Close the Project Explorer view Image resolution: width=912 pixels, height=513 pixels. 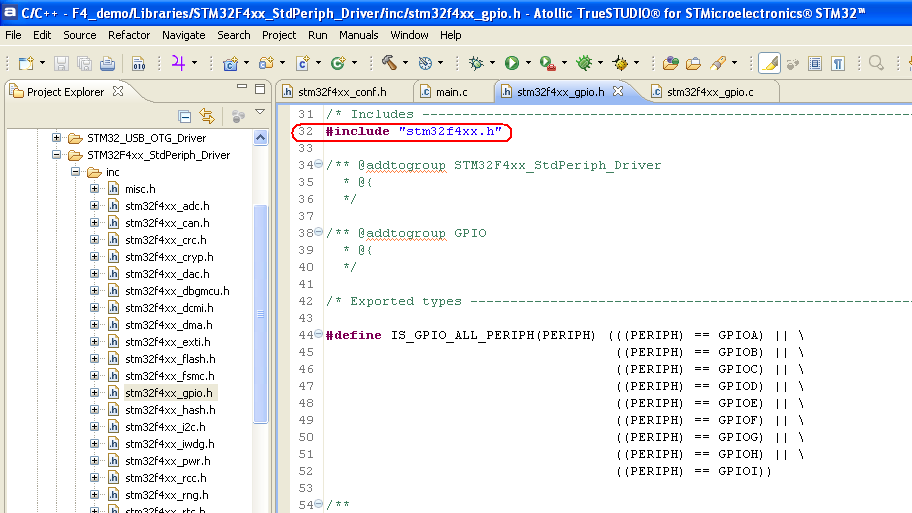pos(118,91)
